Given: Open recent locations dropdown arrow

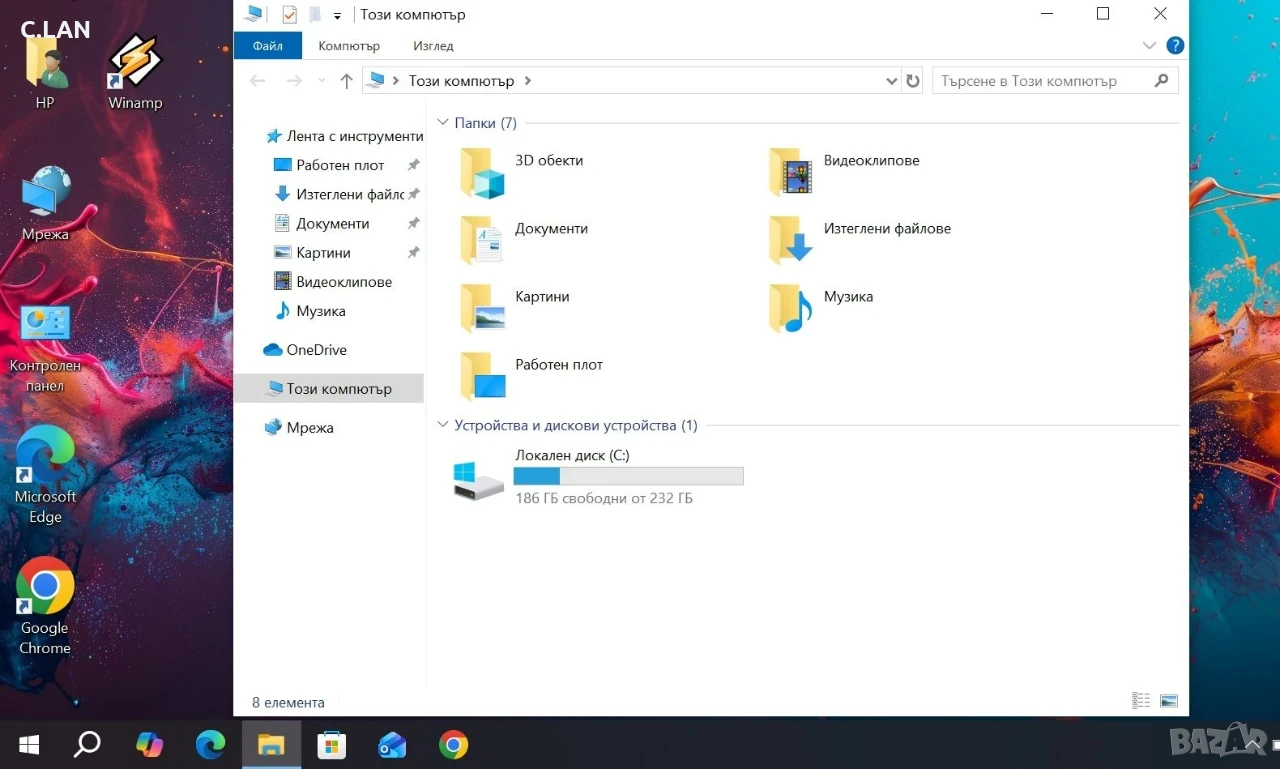Looking at the screenshot, I should (x=321, y=81).
